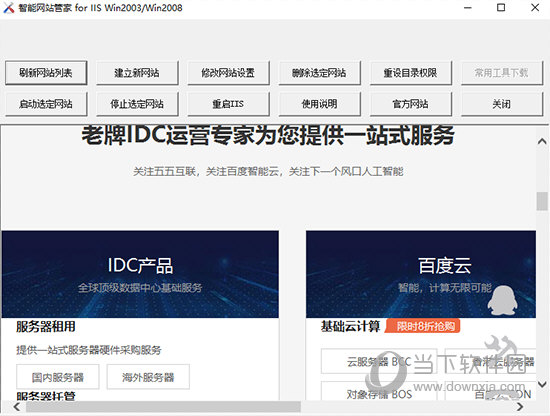Open 使用说明 instructions
Screen dimensions: 550x416
click(x=320, y=104)
